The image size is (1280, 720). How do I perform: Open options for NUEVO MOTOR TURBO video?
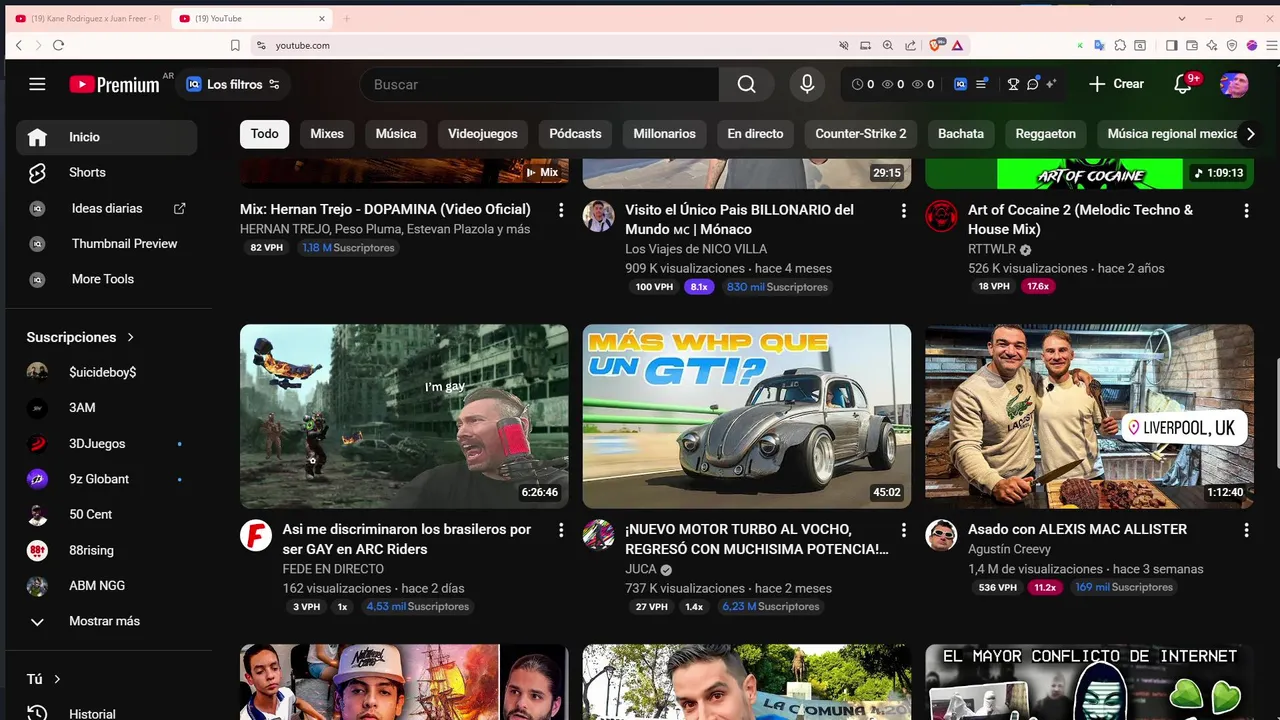pyautogui.click(x=903, y=530)
